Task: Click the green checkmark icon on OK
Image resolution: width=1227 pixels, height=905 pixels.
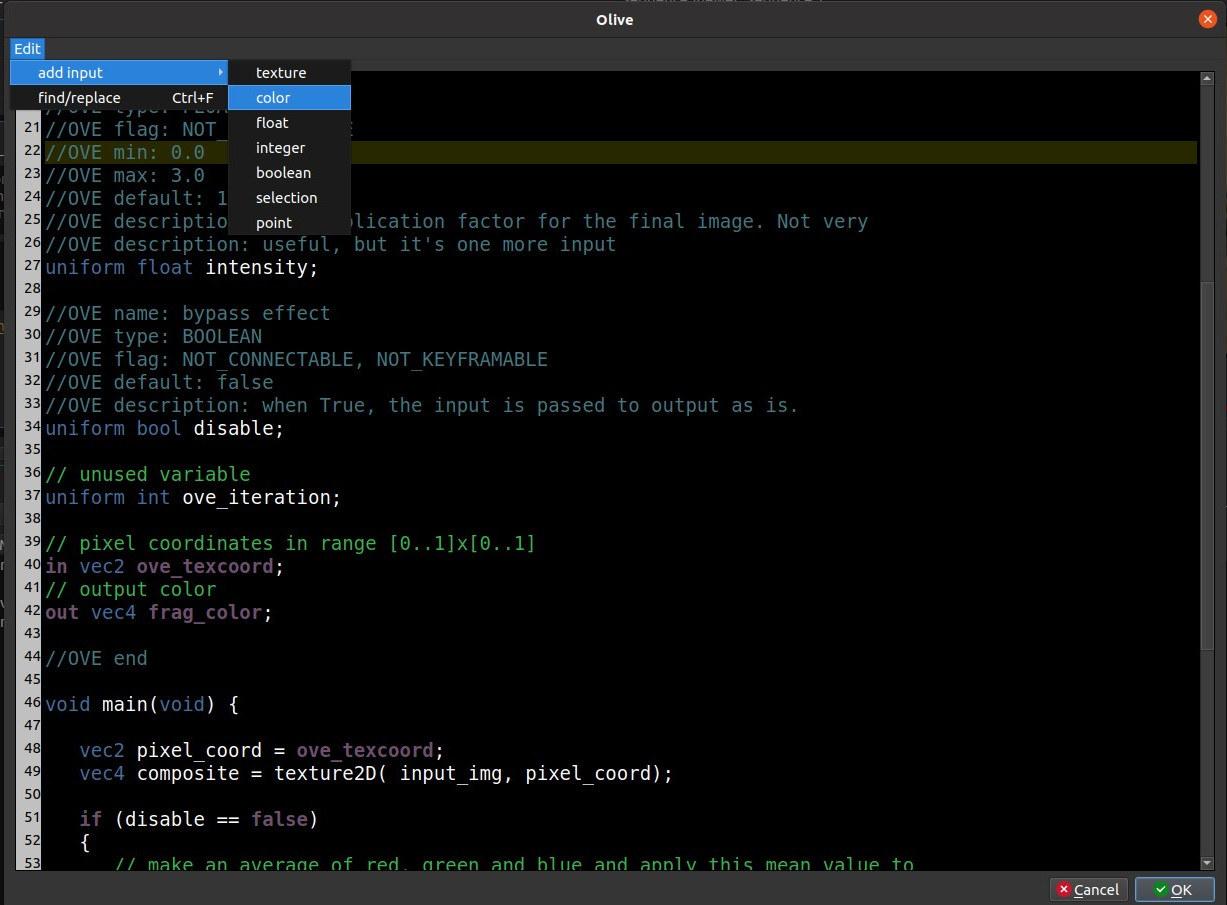Action: coord(1160,889)
